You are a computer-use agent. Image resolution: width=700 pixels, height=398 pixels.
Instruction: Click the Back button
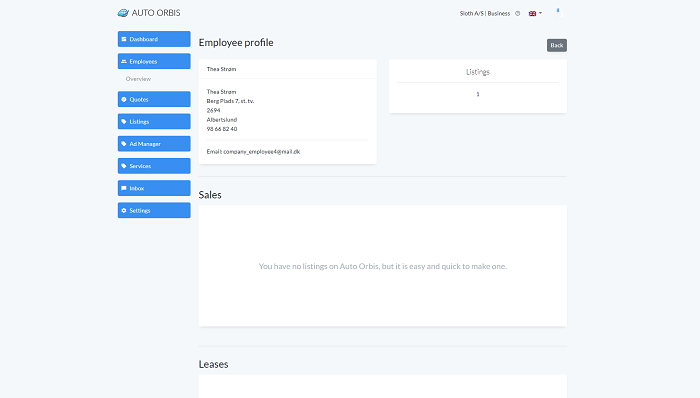tap(557, 45)
